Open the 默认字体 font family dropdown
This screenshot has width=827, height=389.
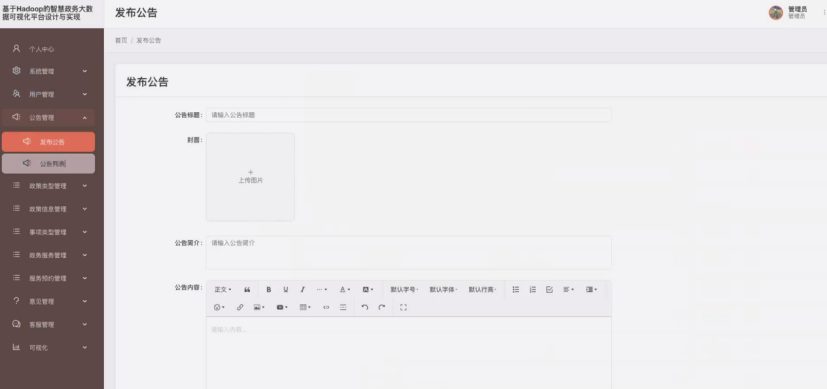click(444, 289)
